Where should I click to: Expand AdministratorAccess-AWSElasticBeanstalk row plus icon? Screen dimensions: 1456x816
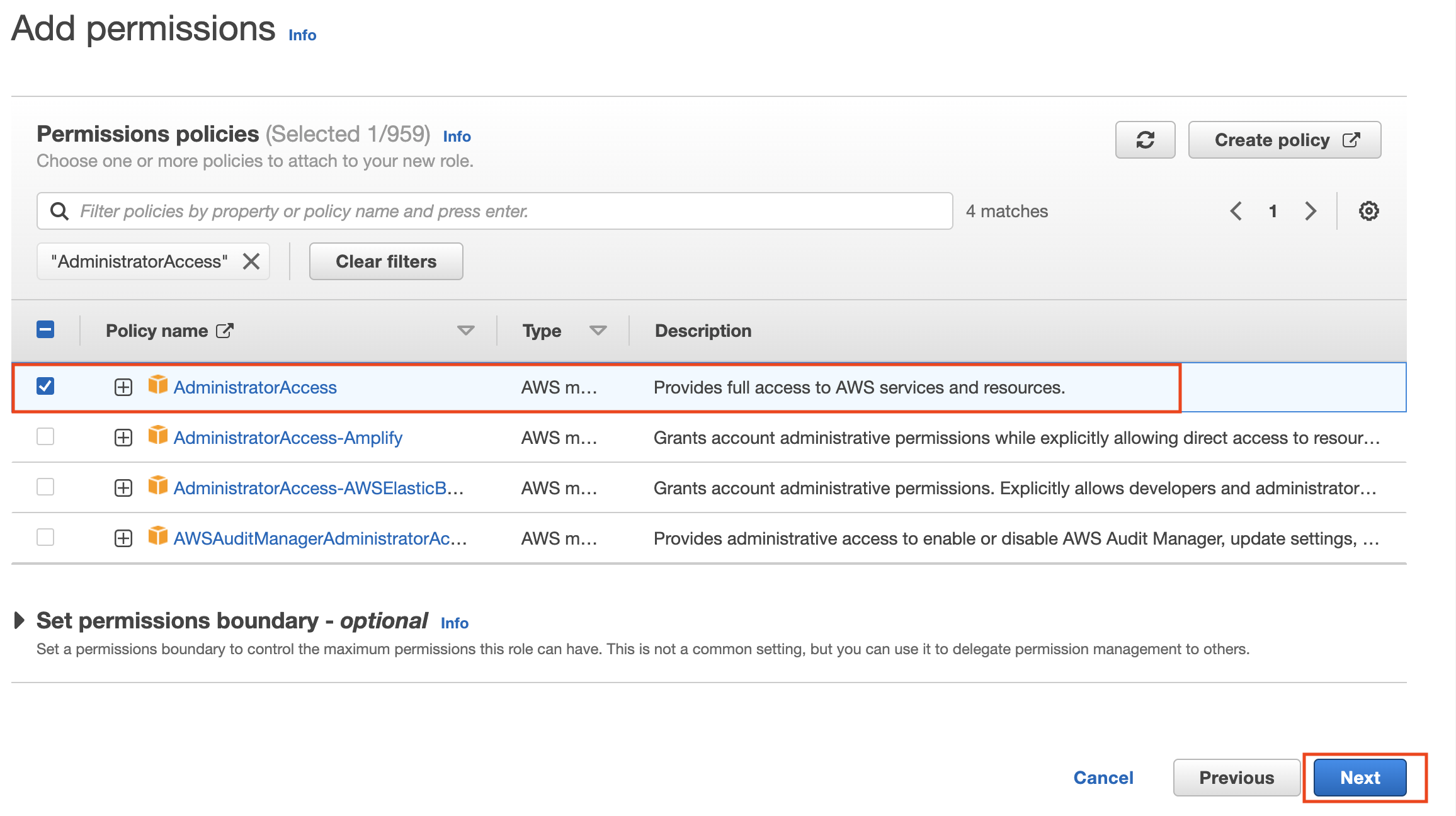pyautogui.click(x=123, y=488)
